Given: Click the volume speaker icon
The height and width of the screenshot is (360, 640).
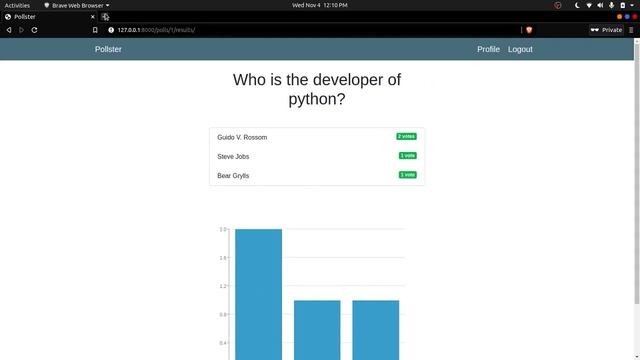Looking at the screenshot, I should pos(600,5).
